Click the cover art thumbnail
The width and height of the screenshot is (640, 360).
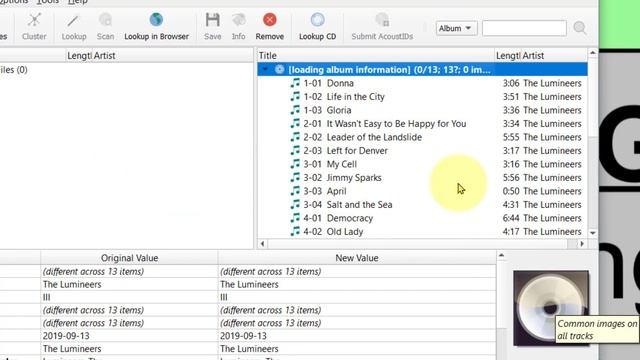point(551,308)
